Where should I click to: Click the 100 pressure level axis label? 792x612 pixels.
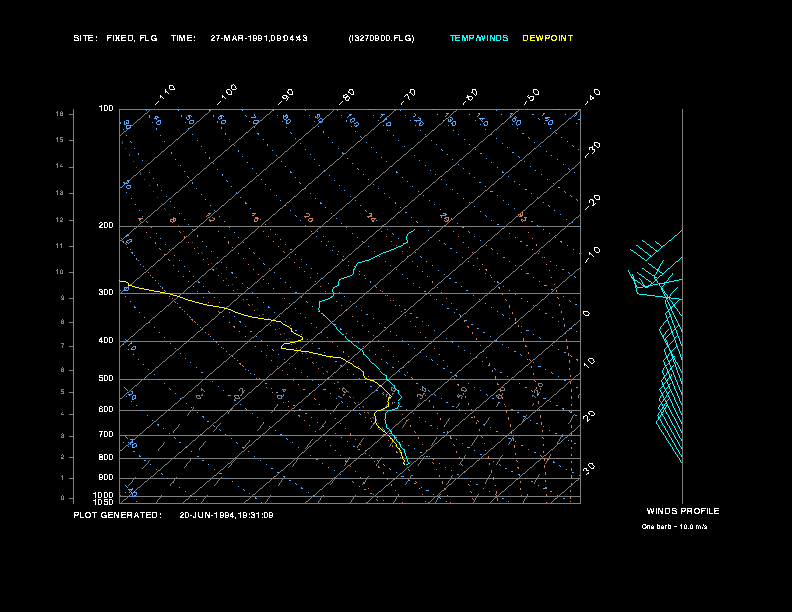(x=106, y=109)
